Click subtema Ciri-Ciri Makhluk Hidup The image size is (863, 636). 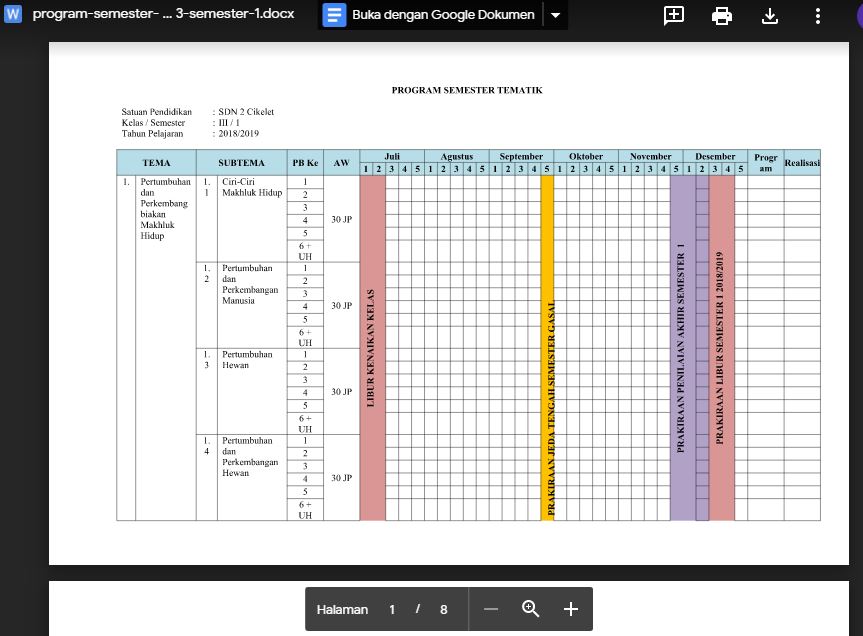(x=252, y=187)
